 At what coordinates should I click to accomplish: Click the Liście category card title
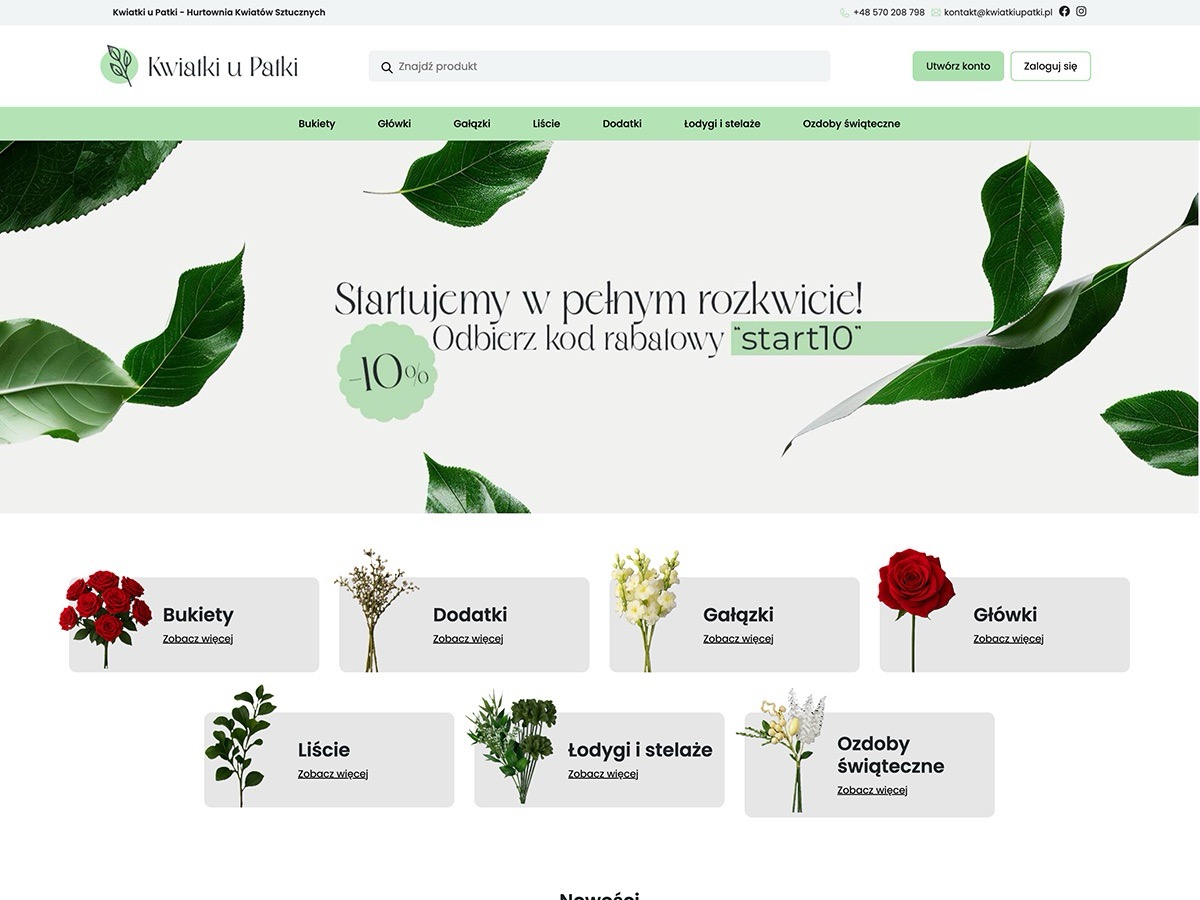(324, 750)
